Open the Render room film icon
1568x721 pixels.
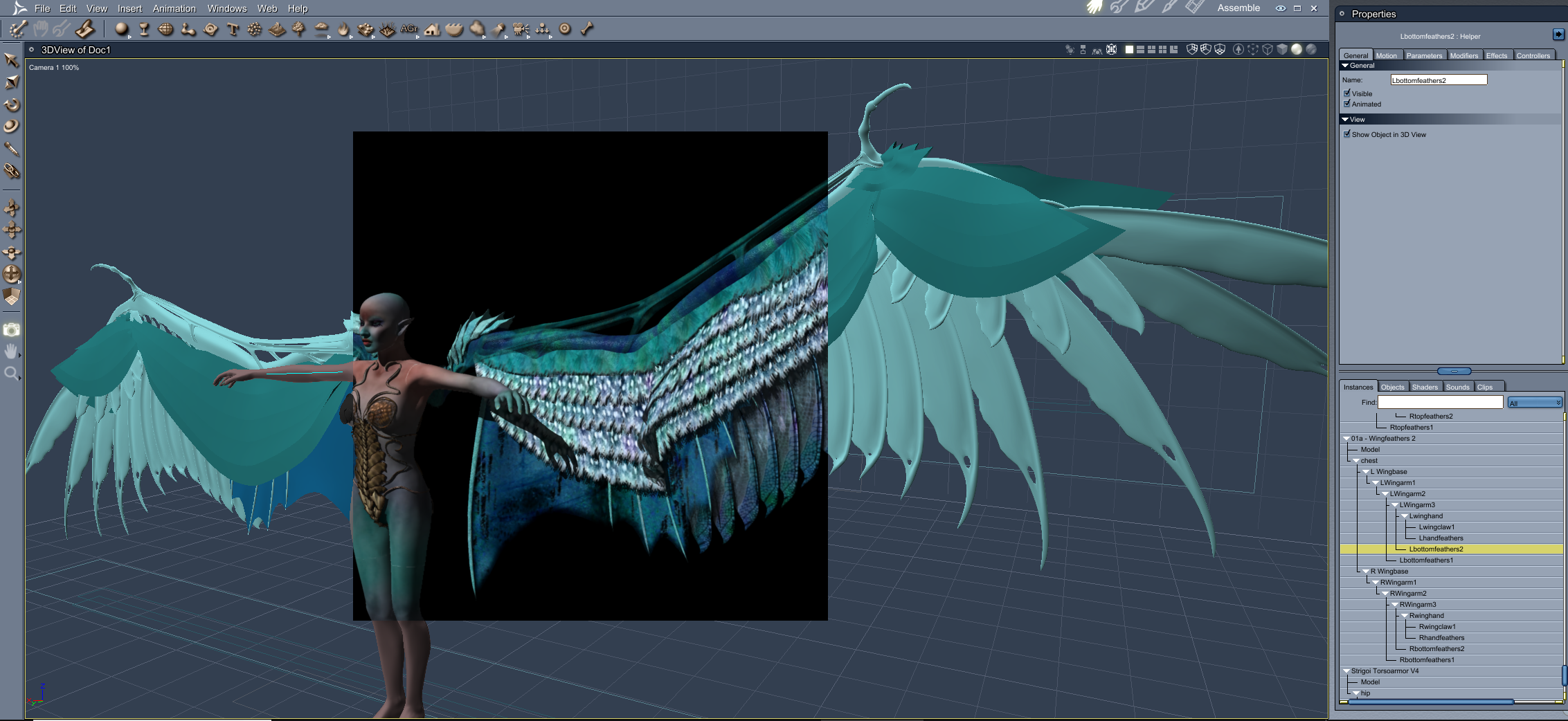[x=1194, y=8]
